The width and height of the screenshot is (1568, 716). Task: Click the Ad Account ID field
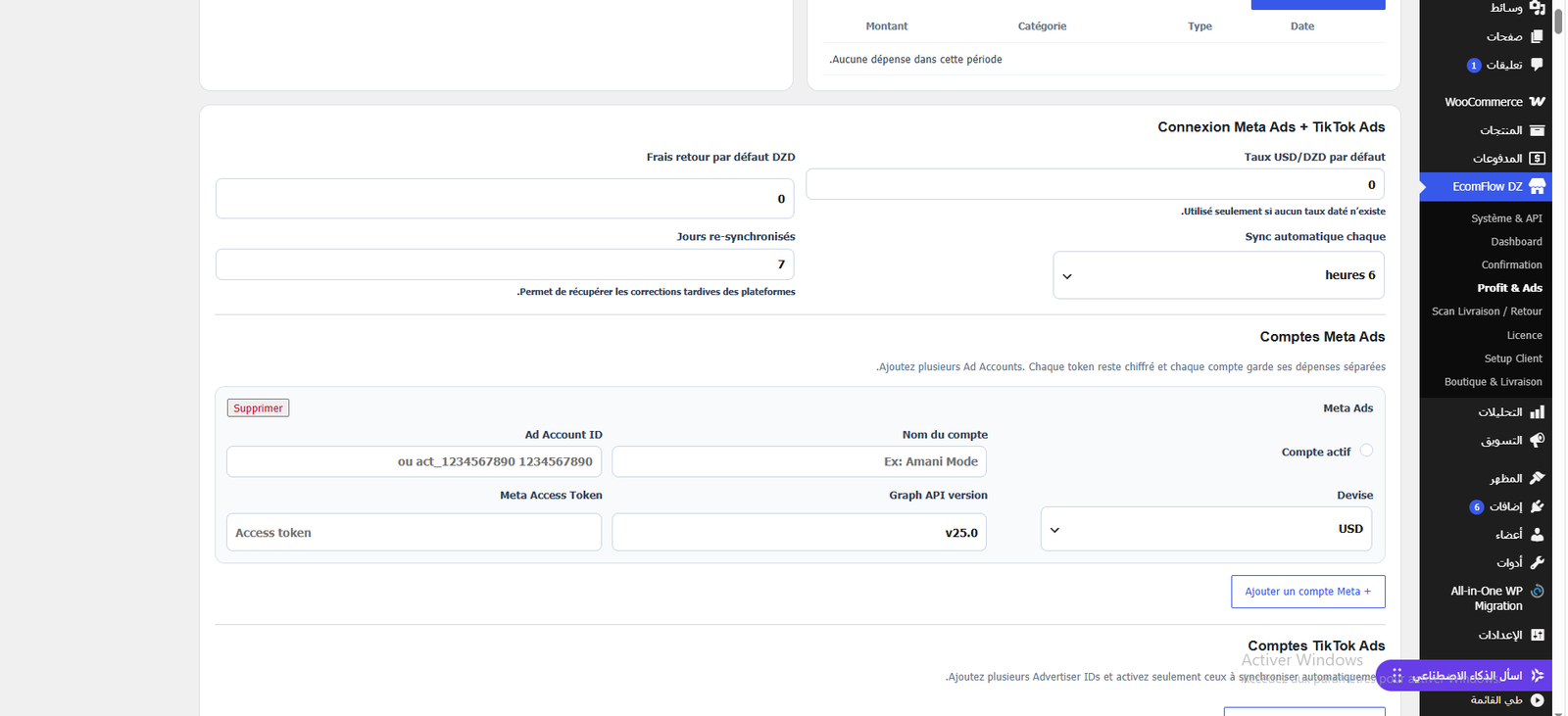(x=414, y=461)
